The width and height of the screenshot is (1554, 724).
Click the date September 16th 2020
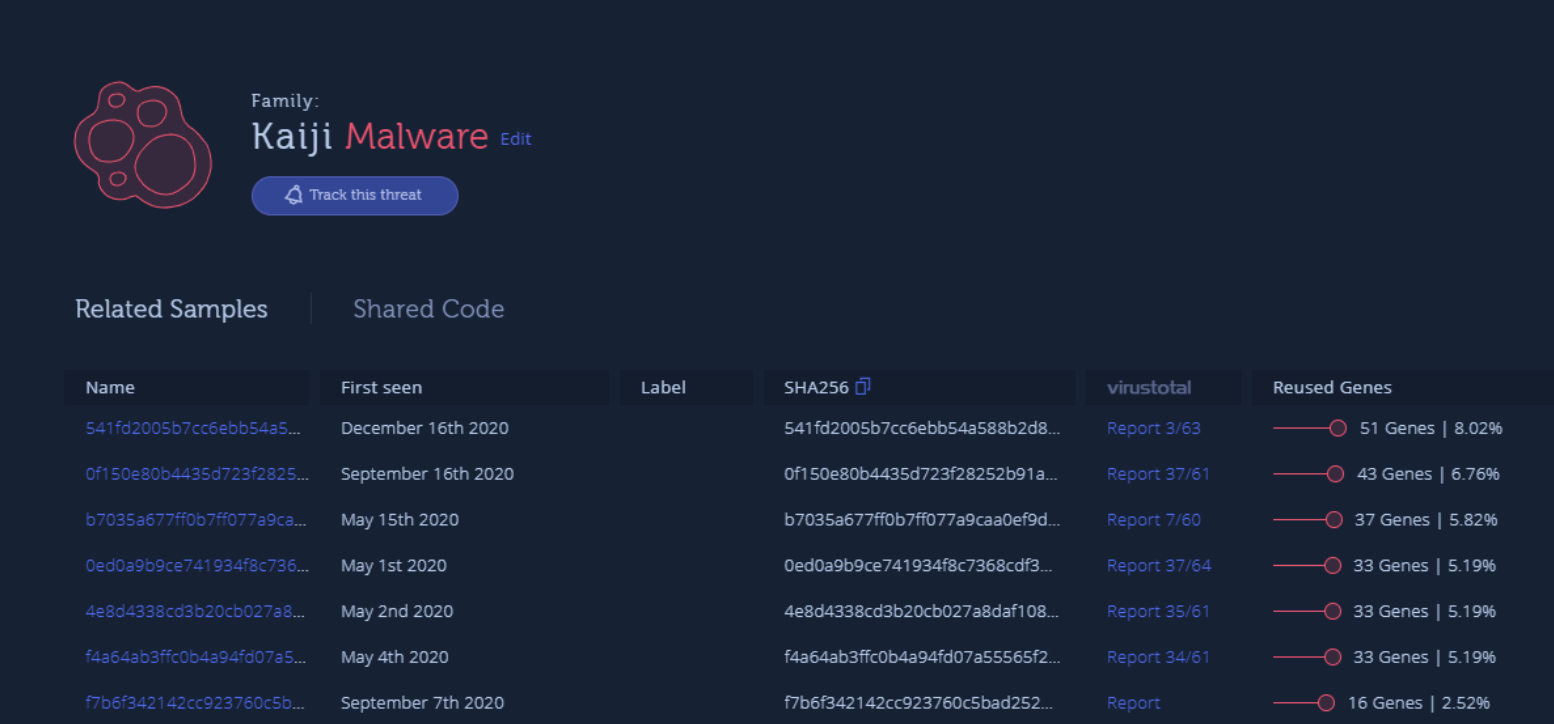[x=427, y=474]
